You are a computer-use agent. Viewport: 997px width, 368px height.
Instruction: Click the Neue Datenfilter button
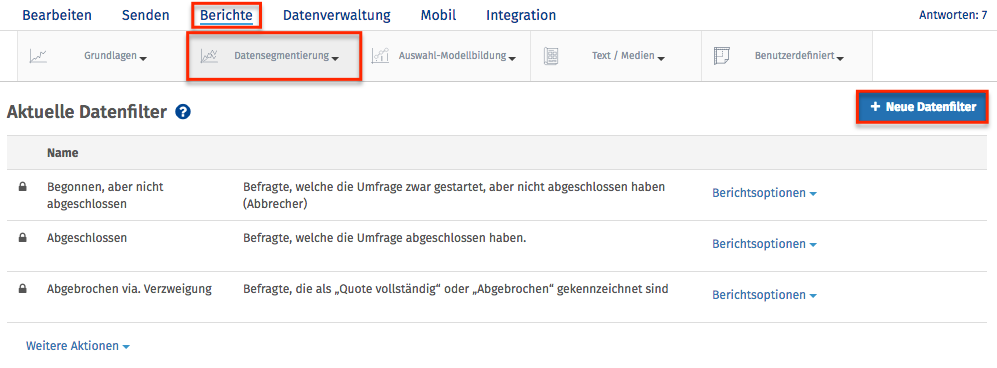pos(922,107)
